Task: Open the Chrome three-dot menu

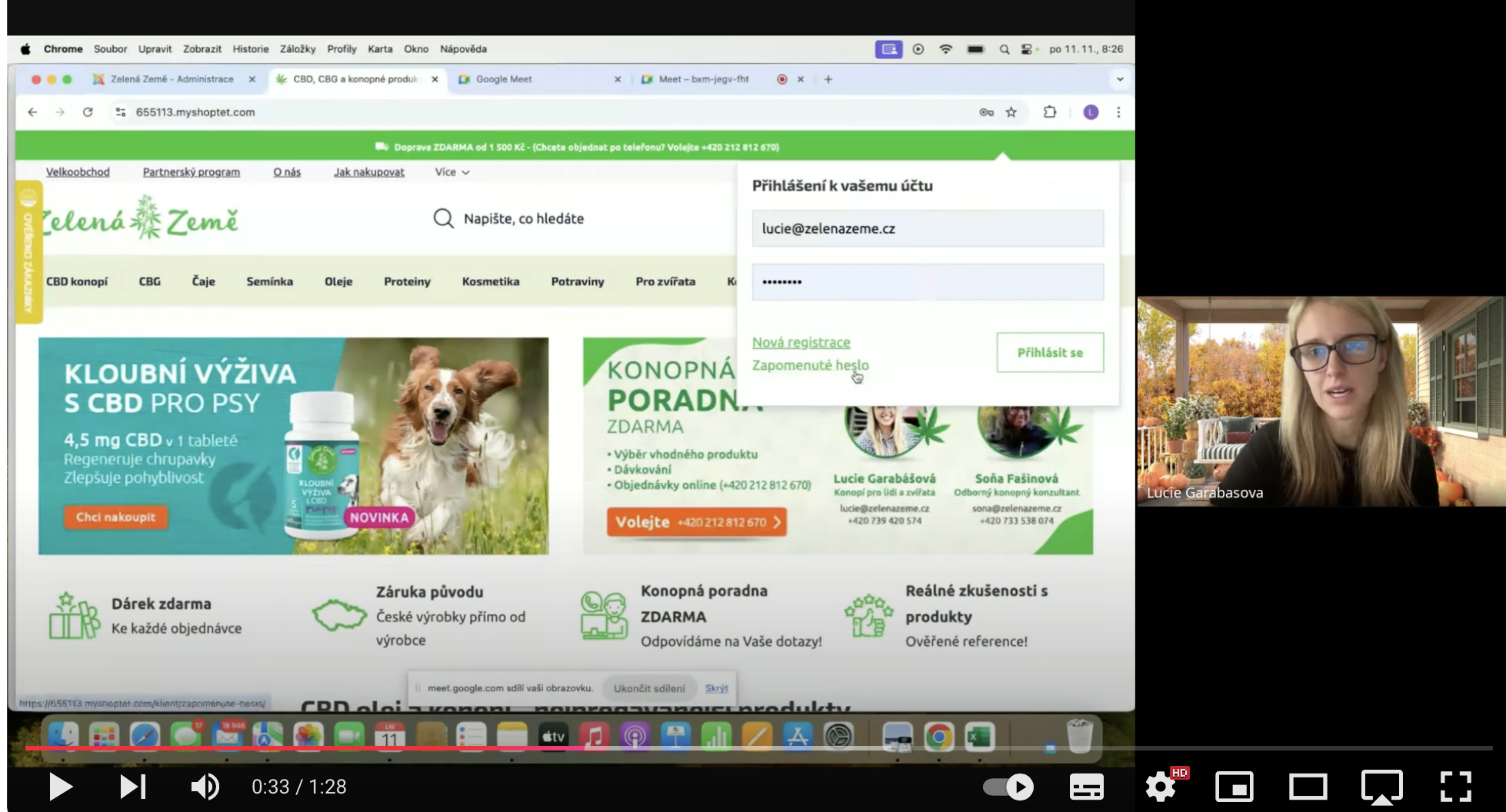Action: coord(1119,111)
